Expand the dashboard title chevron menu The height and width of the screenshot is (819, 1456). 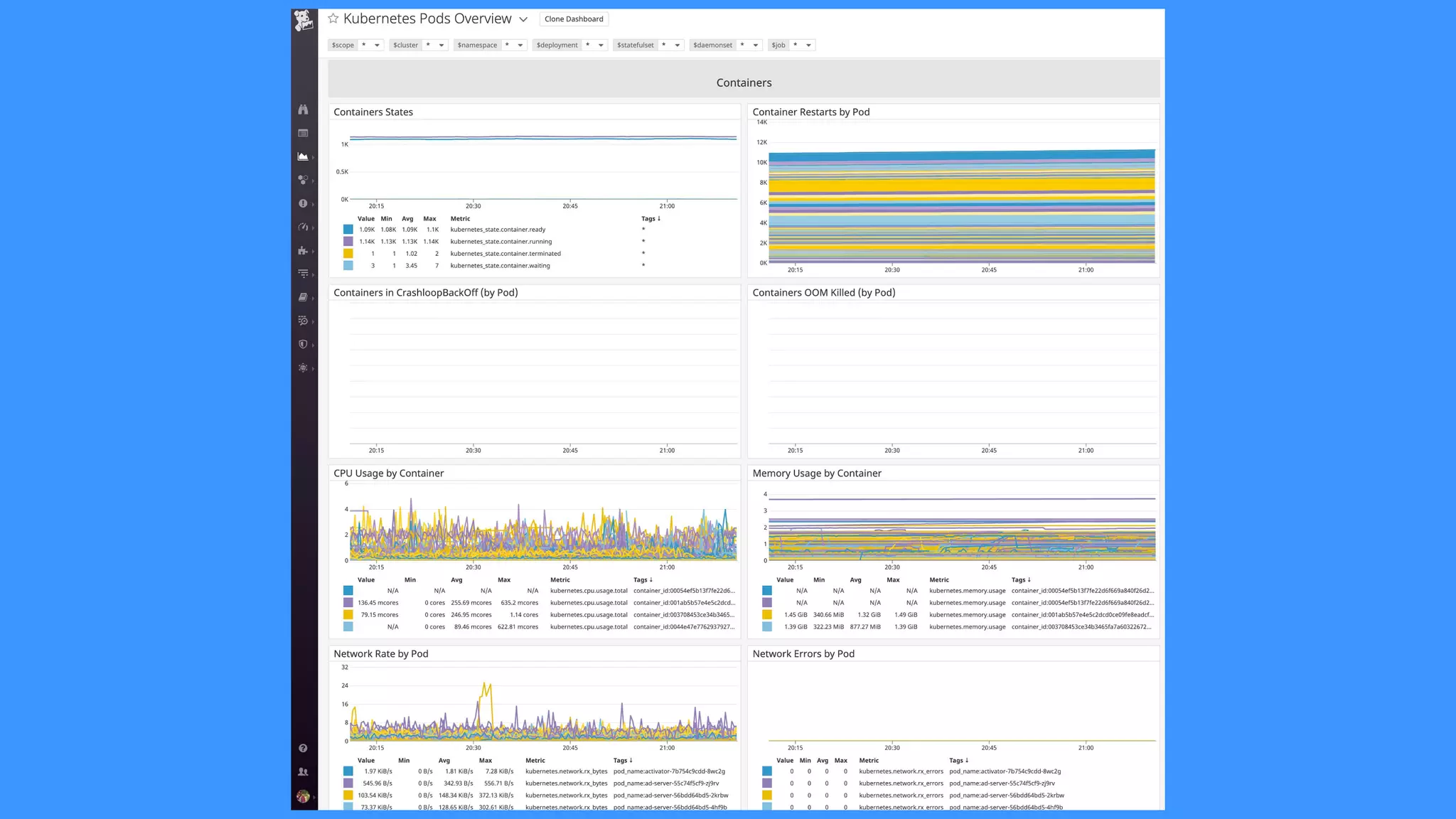523,19
